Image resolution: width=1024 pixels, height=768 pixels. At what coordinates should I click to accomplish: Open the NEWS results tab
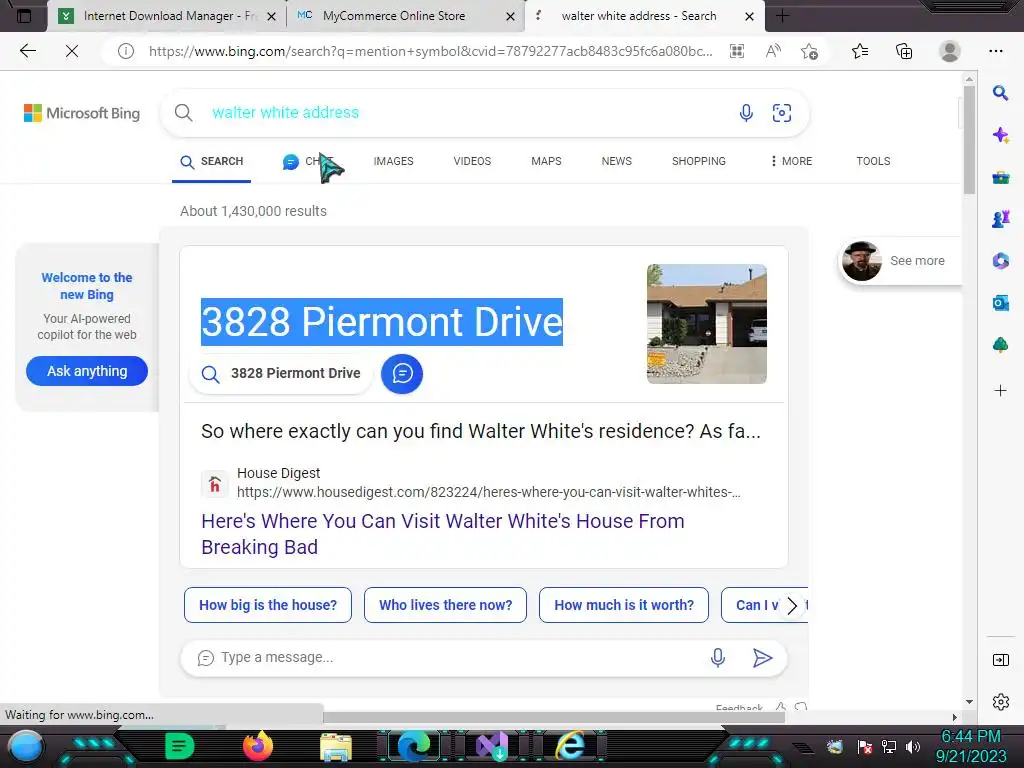pyautogui.click(x=616, y=161)
